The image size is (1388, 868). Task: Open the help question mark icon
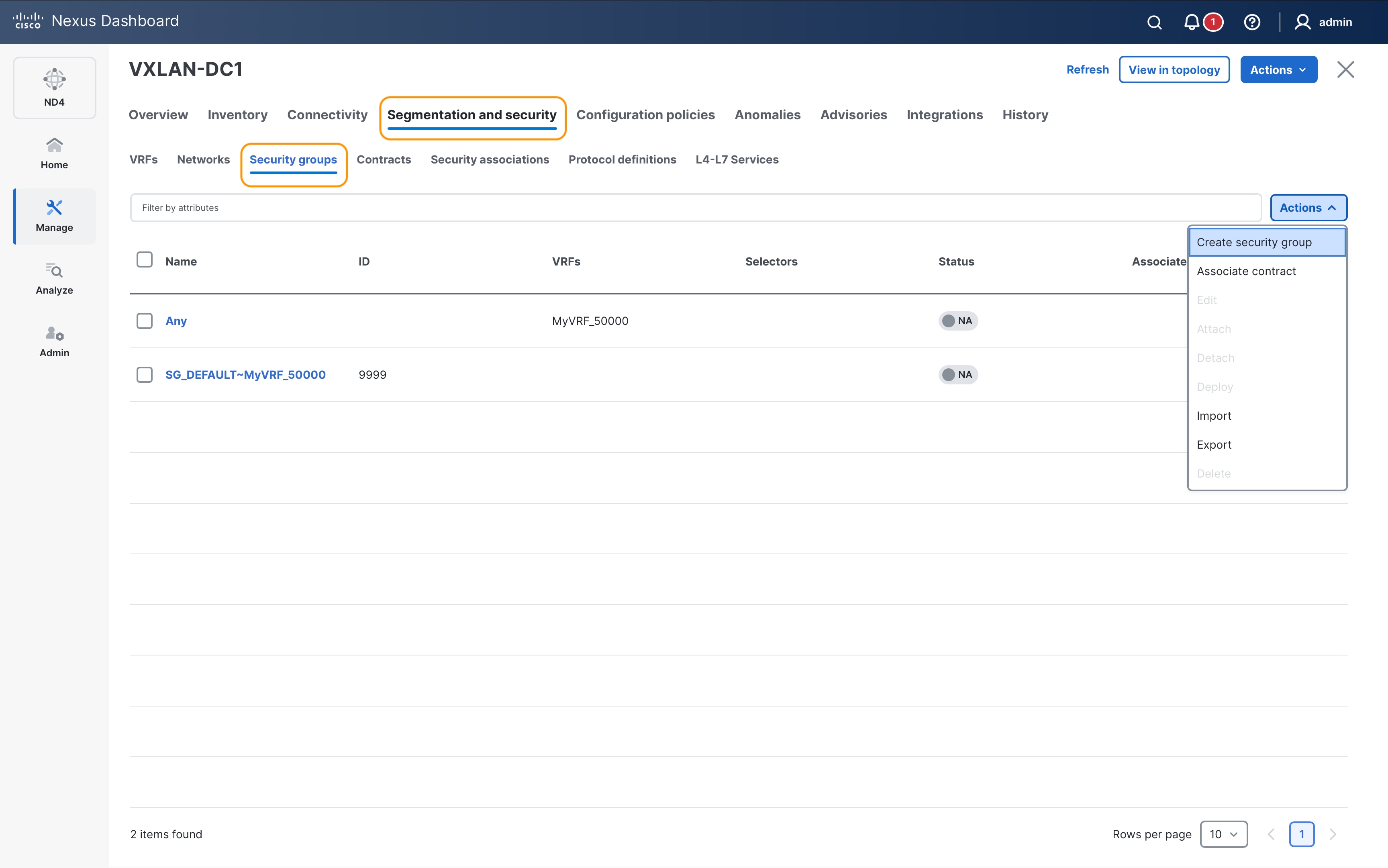coord(1252,22)
